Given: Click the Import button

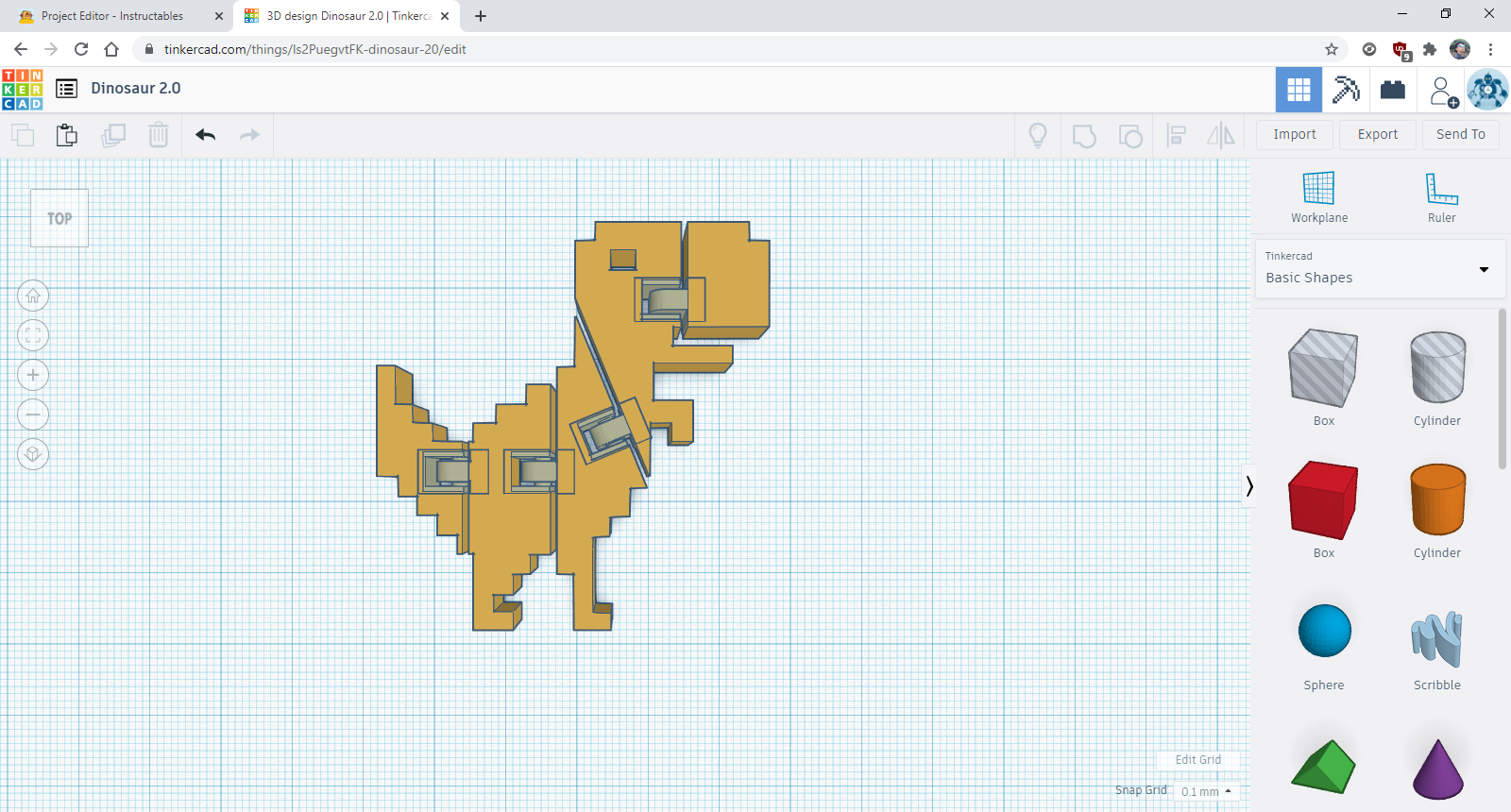Looking at the screenshot, I should point(1294,134).
